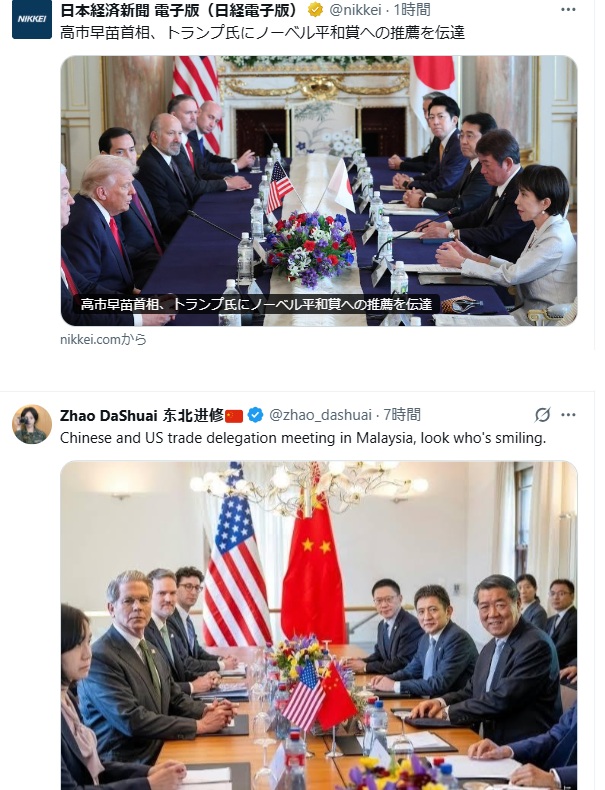Open the 1時間 timestamp of Nikkei post
This screenshot has width=605, height=790.
[412, 10]
